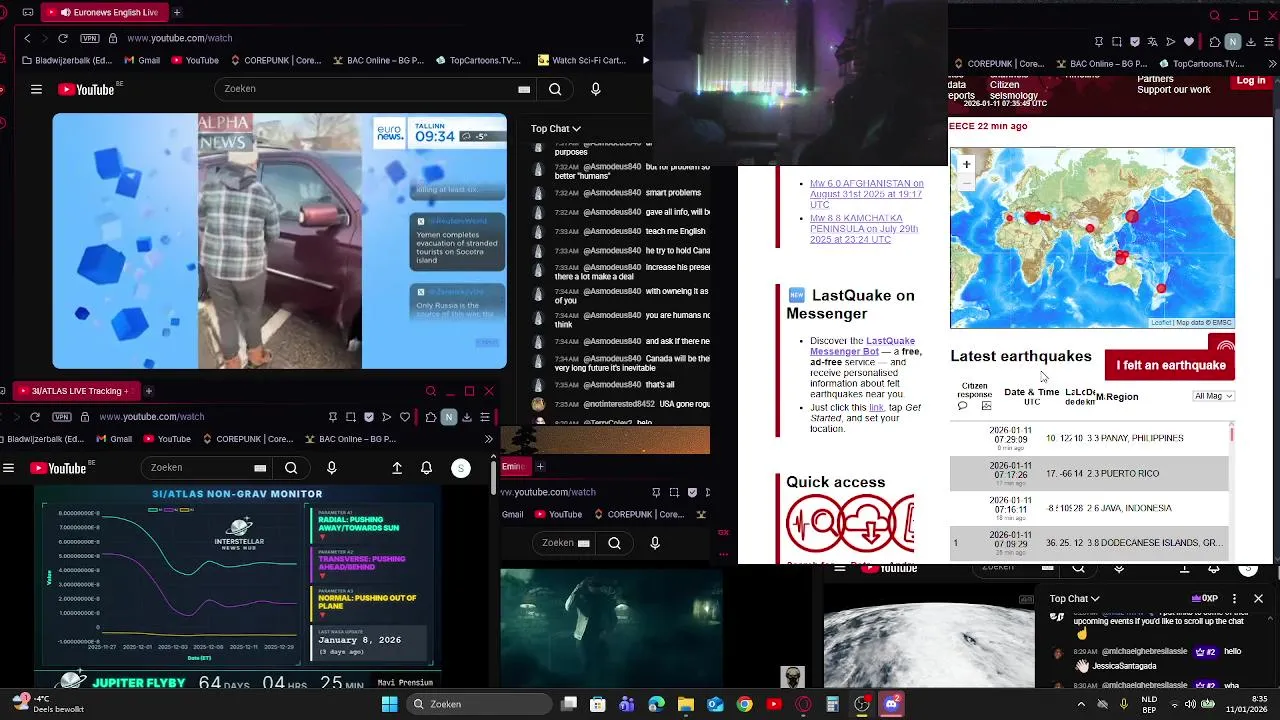Click the taskbar Zoeken search box
The image size is (1280, 720).
(x=478, y=704)
